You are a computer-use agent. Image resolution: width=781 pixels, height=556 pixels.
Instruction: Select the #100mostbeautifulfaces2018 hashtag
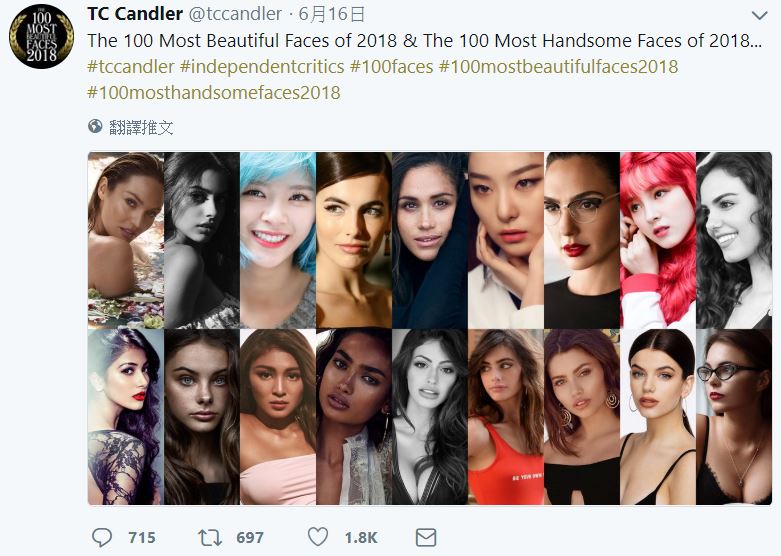coord(558,67)
